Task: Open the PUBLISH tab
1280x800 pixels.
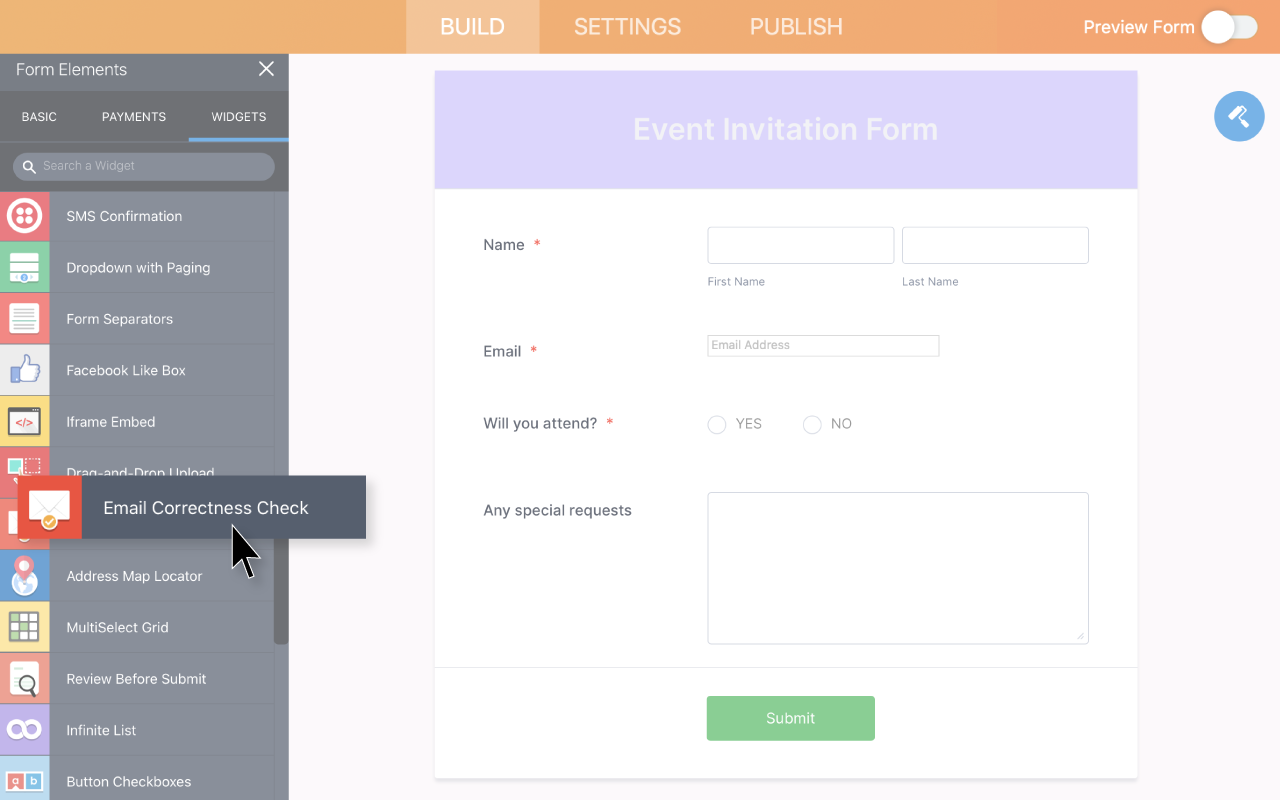Action: point(796,27)
